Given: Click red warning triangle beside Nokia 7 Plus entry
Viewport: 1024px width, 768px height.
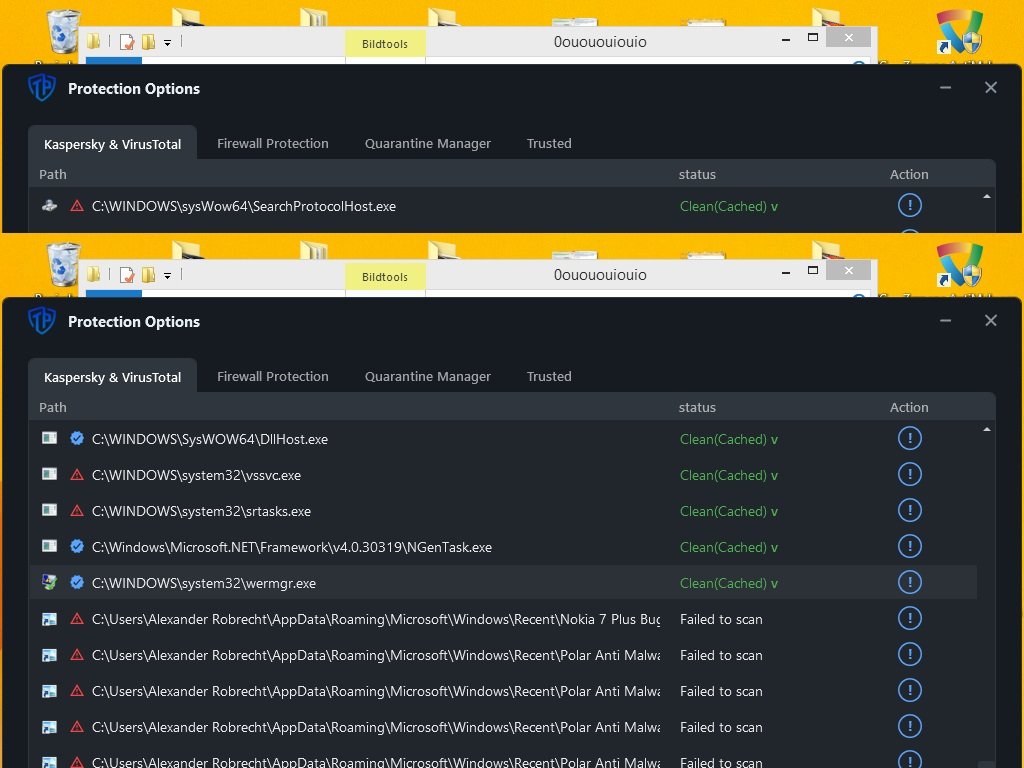Looking at the screenshot, I should (x=77, y=618).
